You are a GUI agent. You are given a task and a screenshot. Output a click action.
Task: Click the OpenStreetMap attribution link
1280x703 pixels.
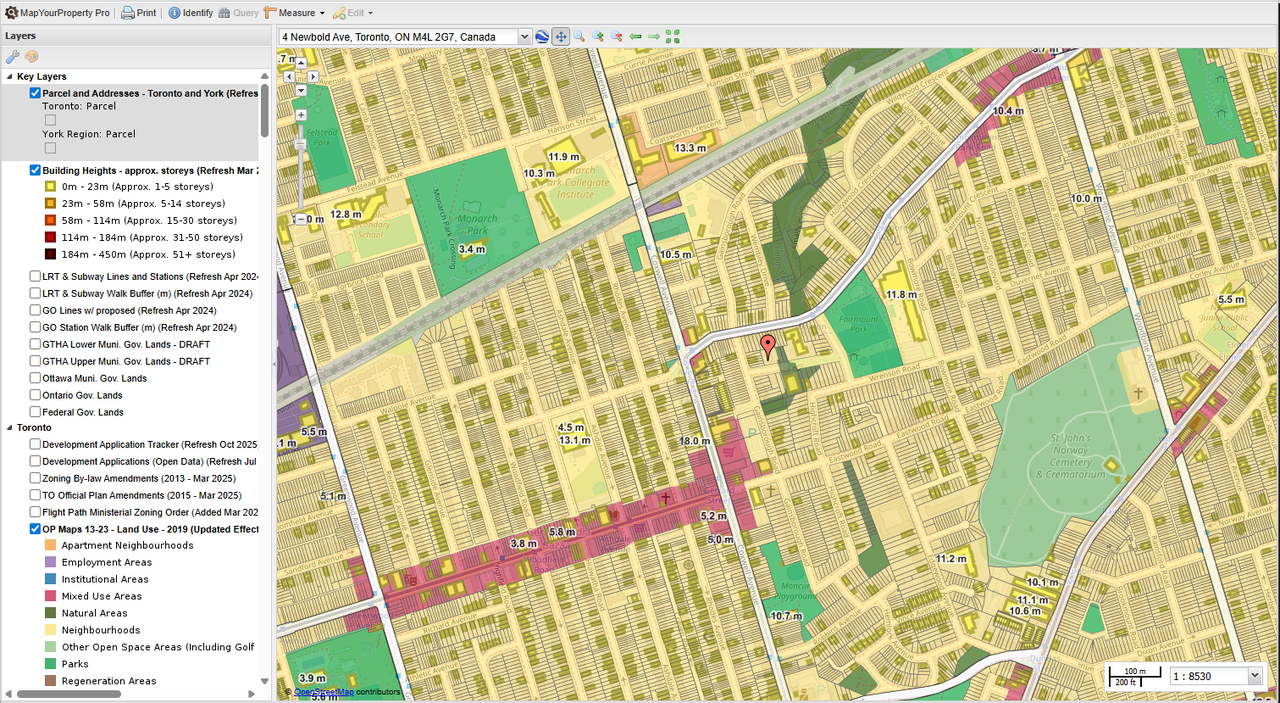323,692
